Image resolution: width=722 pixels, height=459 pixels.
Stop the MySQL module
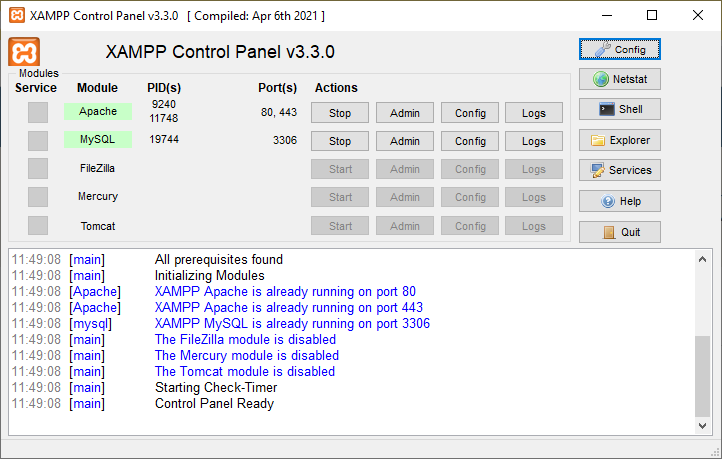point(340,141)
